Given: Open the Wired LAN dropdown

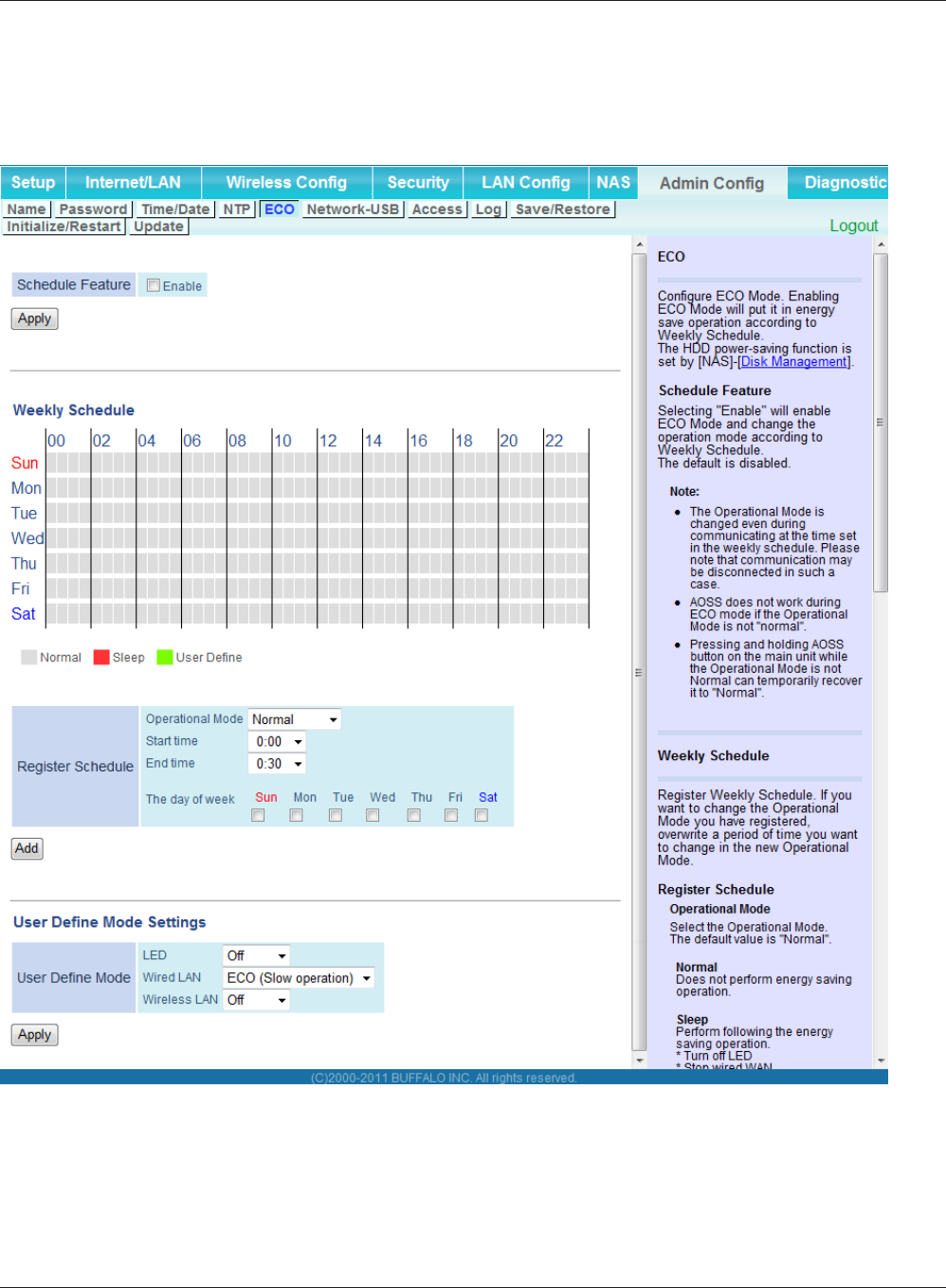Looking at the screenshot, I should point(299,978).
